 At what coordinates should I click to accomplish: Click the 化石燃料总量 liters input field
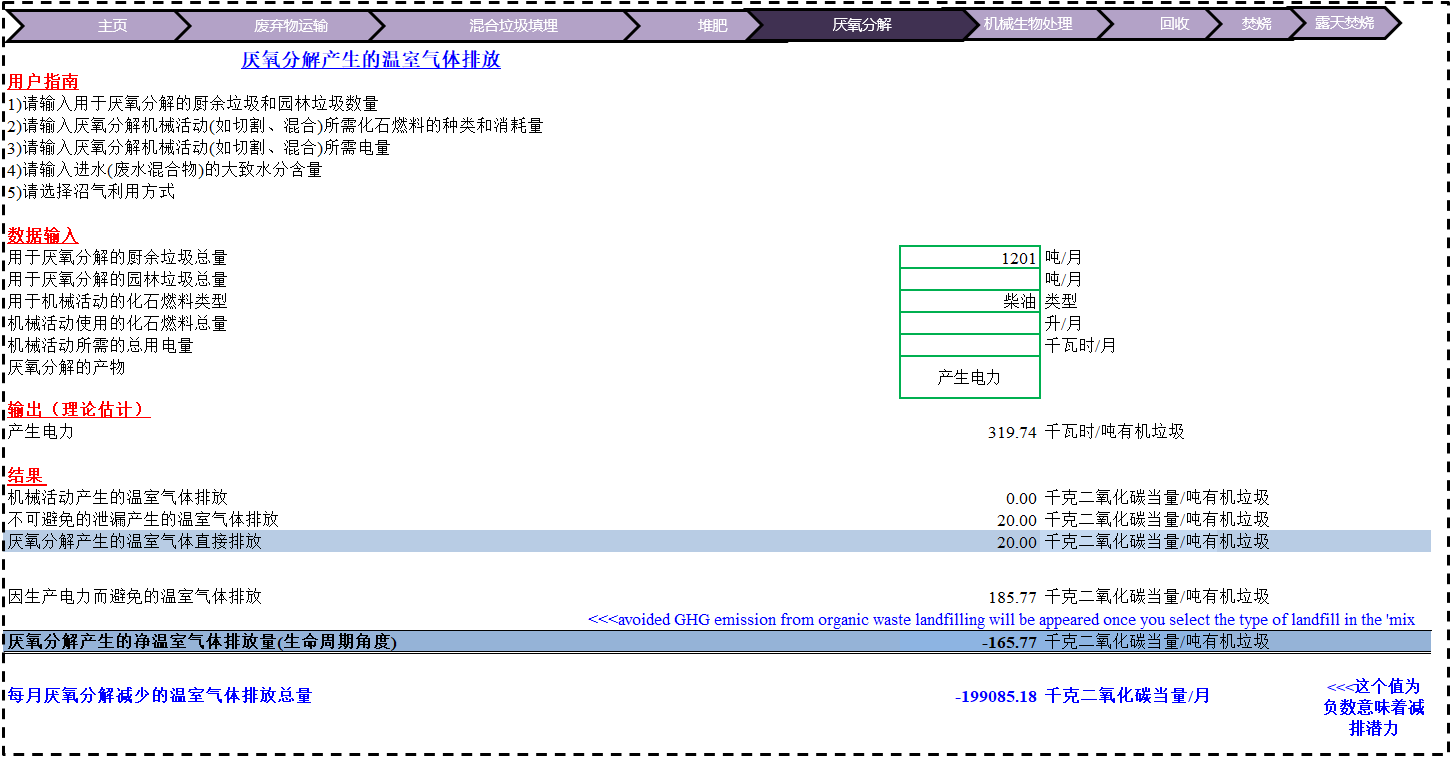(x=969, y=324)
